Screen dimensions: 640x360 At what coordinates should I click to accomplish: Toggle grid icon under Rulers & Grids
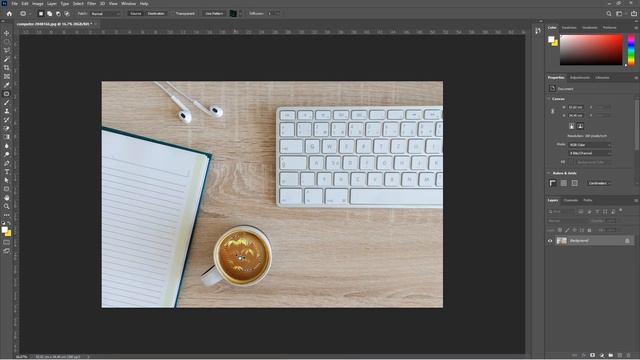point(564,183)
